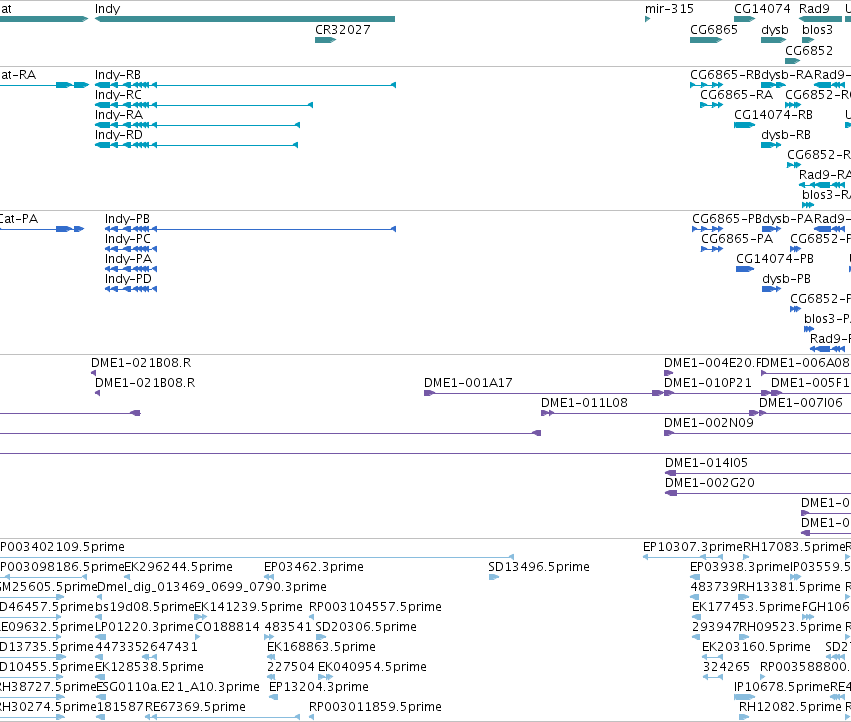Select the EP03462.3prime insertion label
The width and height of the screenshot is (851, 722).
coord(314,567)
